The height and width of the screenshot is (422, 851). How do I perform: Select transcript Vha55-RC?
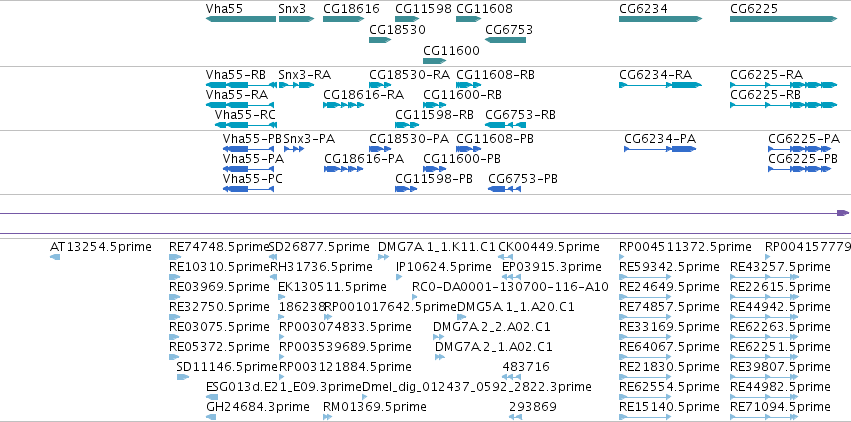click(x=246, y=125)
